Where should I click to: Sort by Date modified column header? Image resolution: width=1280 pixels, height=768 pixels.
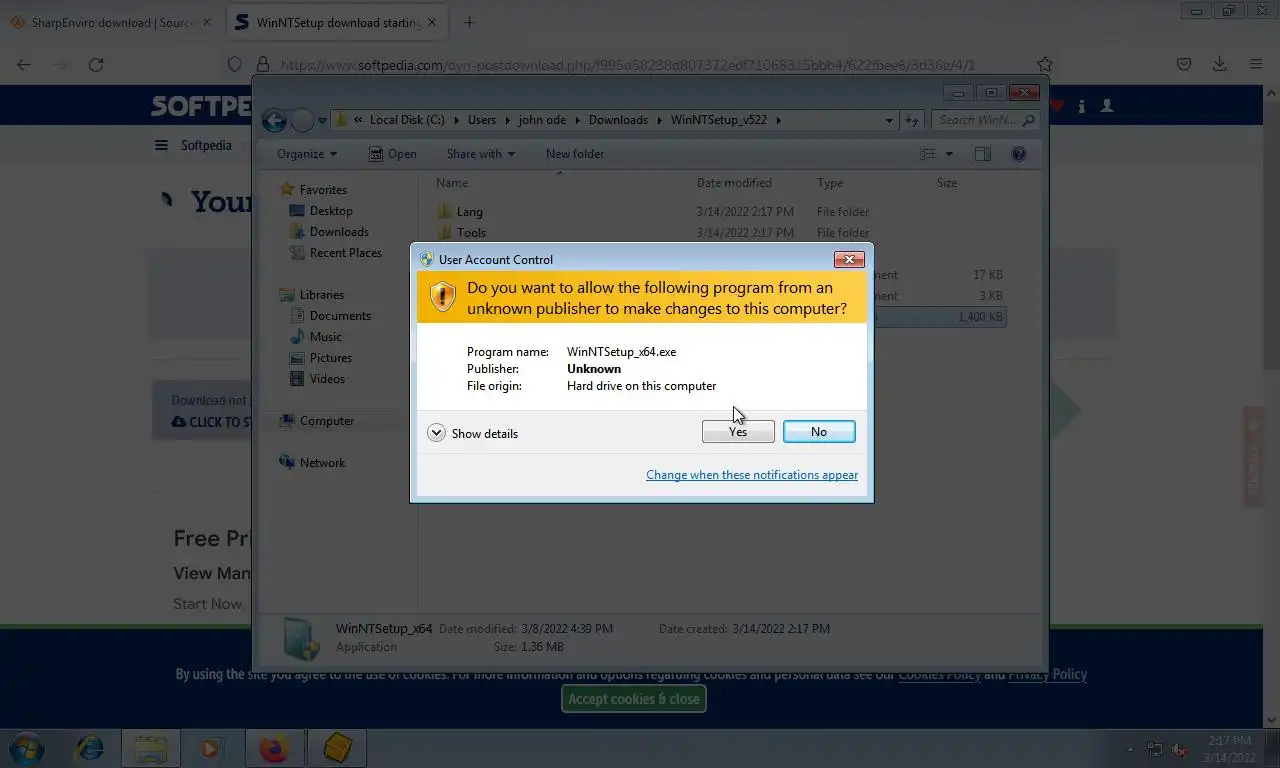[x=734, y=183]
